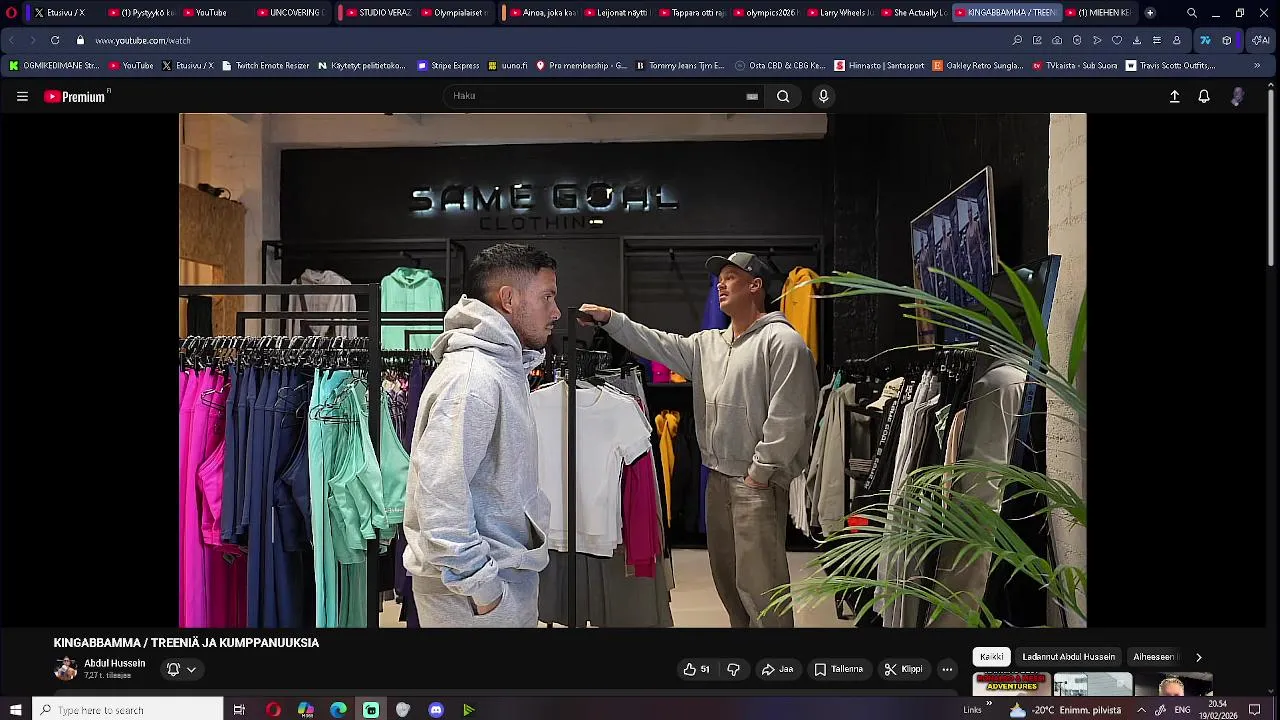The width and height of the screenshot is (1280, 720).
Task: Open the extensions cube icon
Action: point(1227,40)
